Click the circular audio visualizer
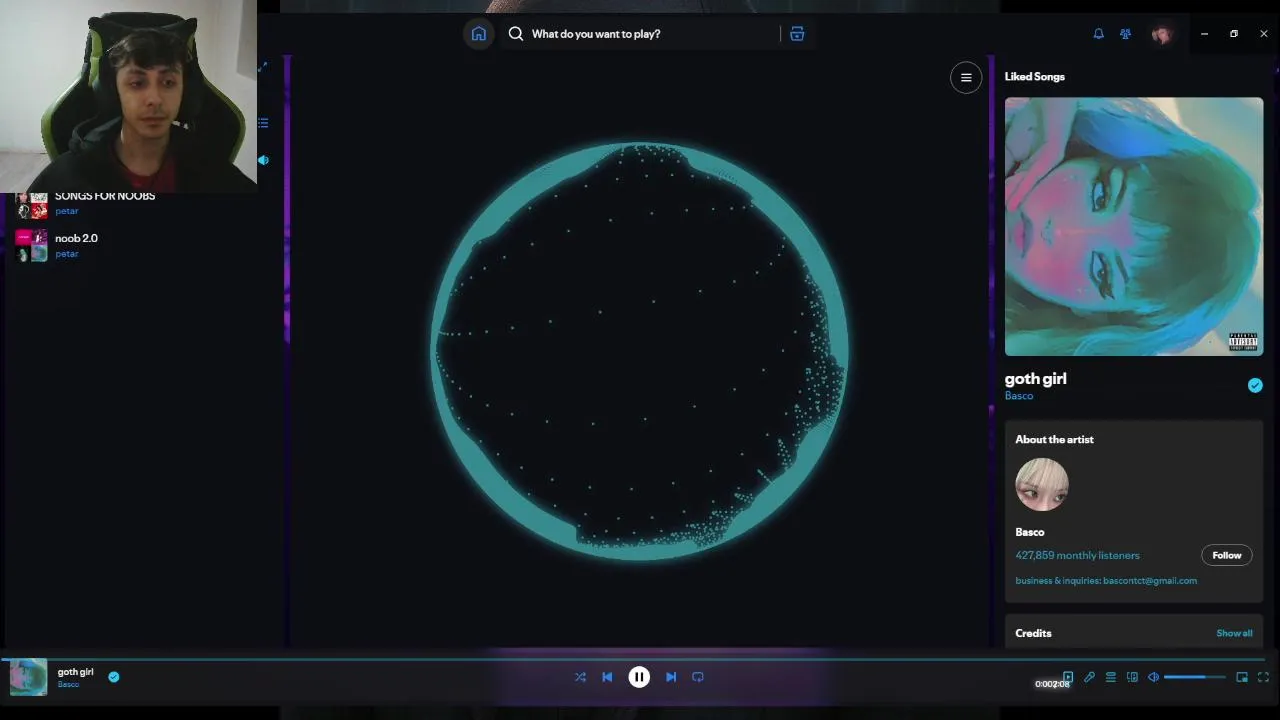This screenshot has width=1280, height=720. click(640, 350)
